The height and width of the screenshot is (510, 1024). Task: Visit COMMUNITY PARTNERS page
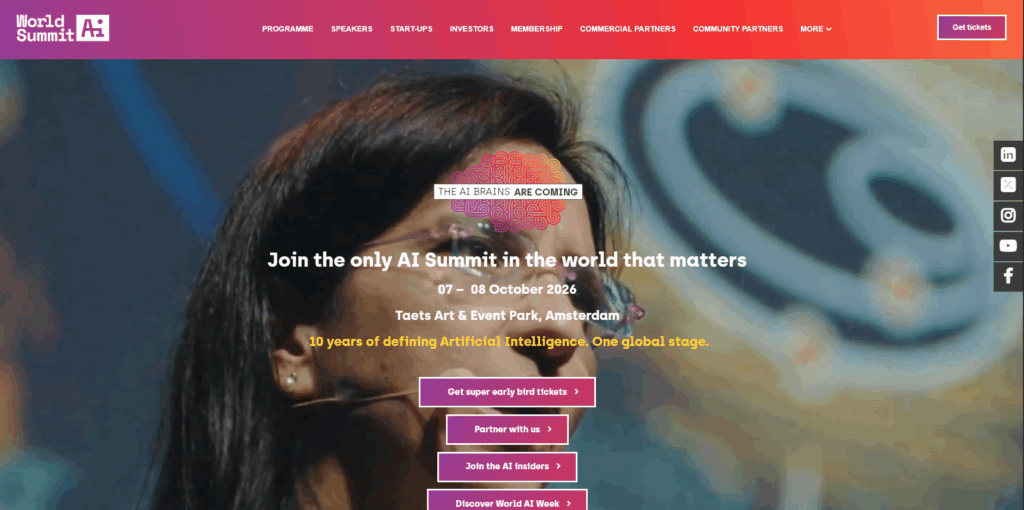pos(738,29)
